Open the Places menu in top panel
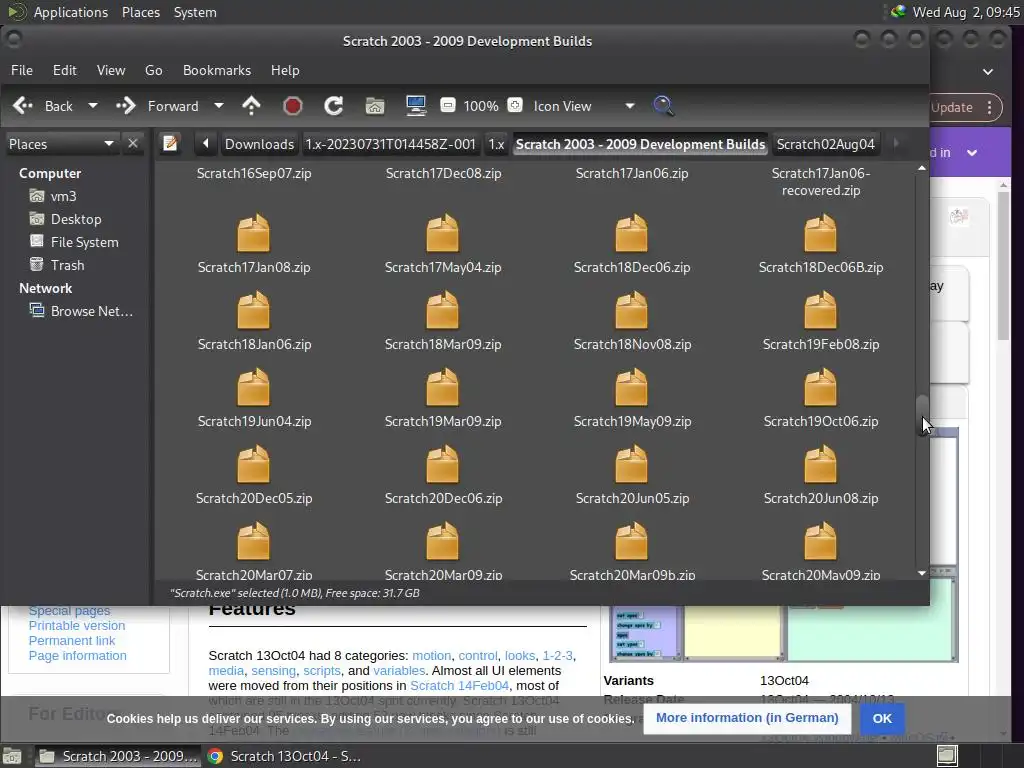Screen dimensions: 1024x768 (x=141, y=12)
